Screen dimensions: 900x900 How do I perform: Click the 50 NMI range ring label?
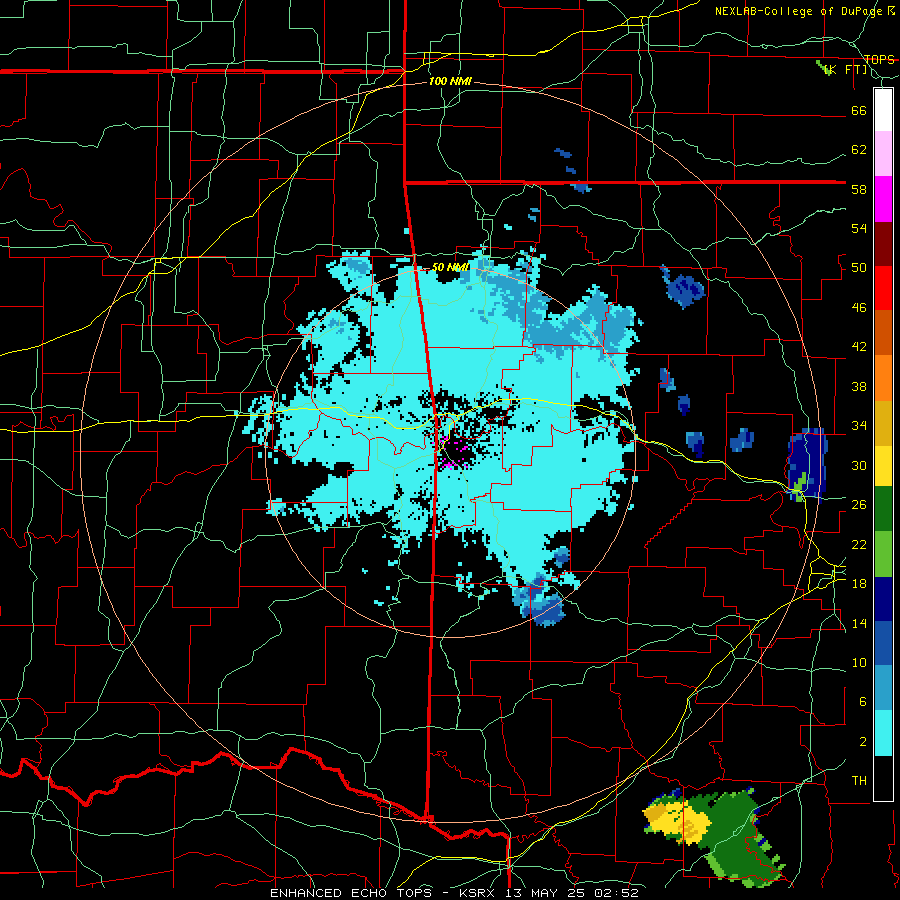(451, 267)
